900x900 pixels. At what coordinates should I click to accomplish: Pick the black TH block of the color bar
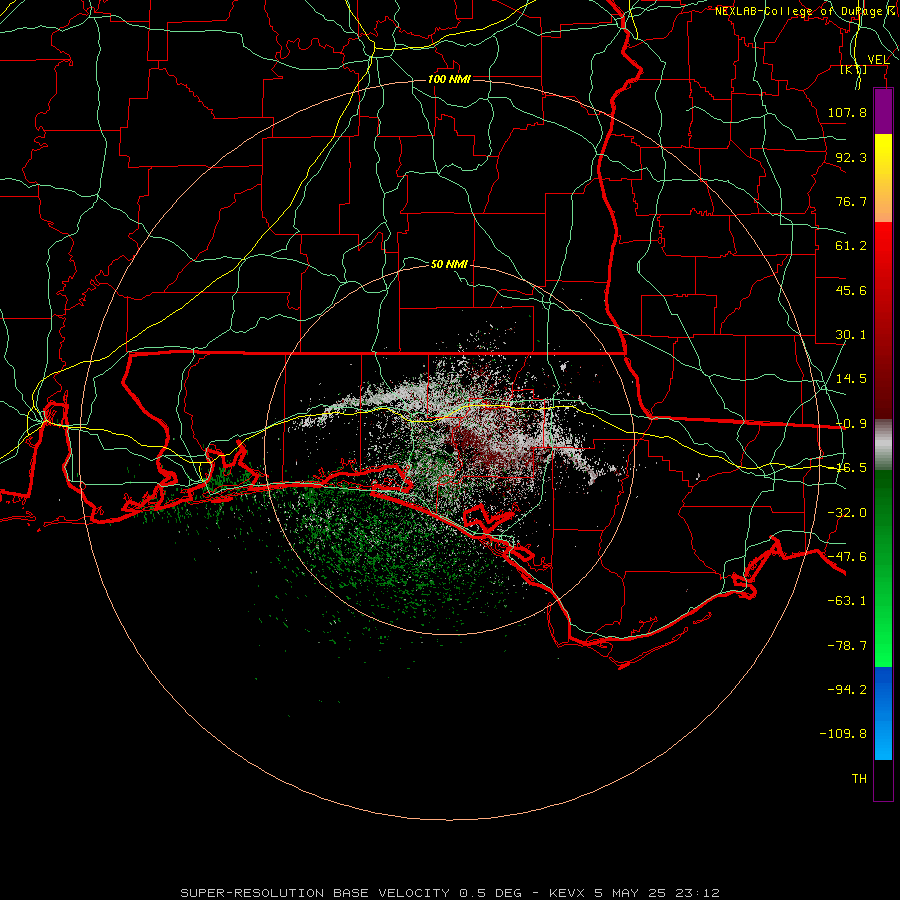[x=883, y=779]
